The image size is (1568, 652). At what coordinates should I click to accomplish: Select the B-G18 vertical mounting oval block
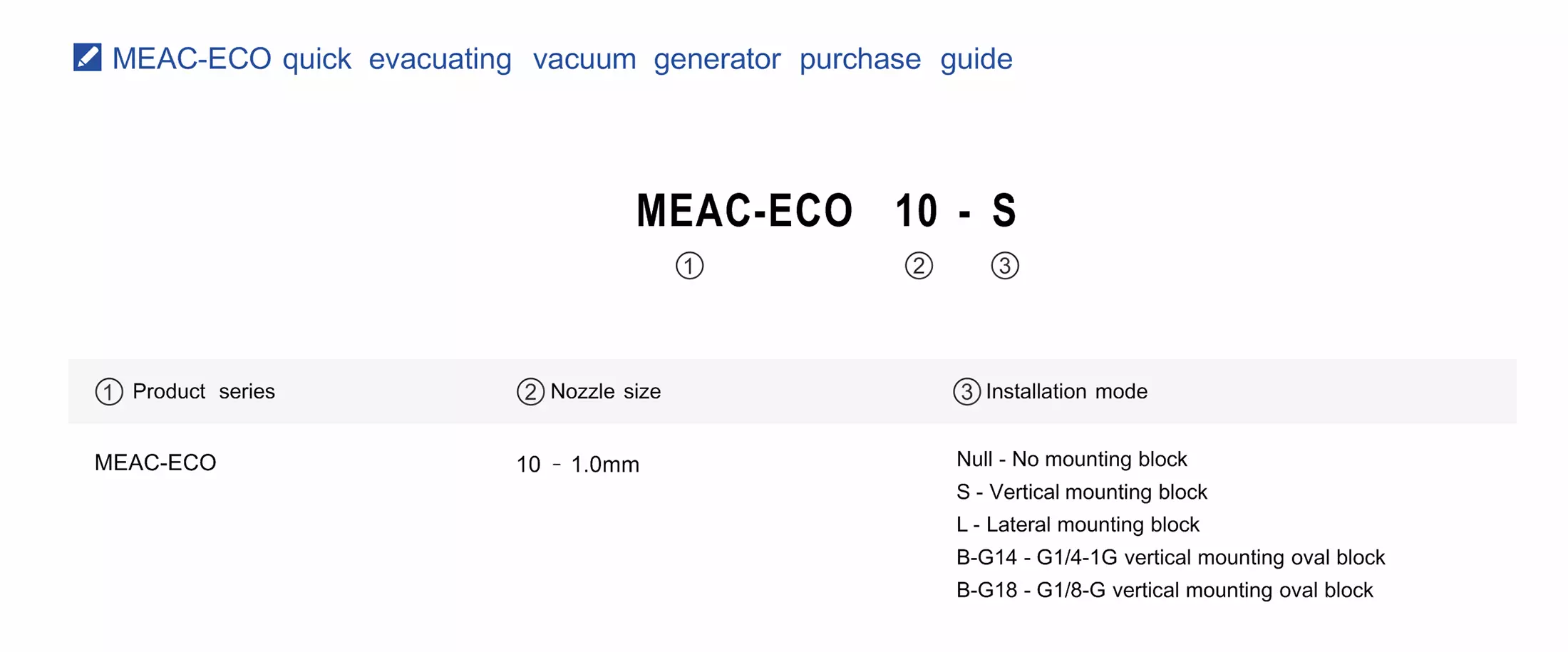pyautogui.click(x=1164, y=590)
